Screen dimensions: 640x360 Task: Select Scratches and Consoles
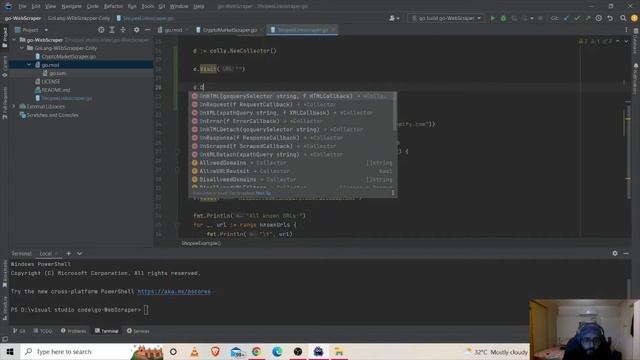52,115
